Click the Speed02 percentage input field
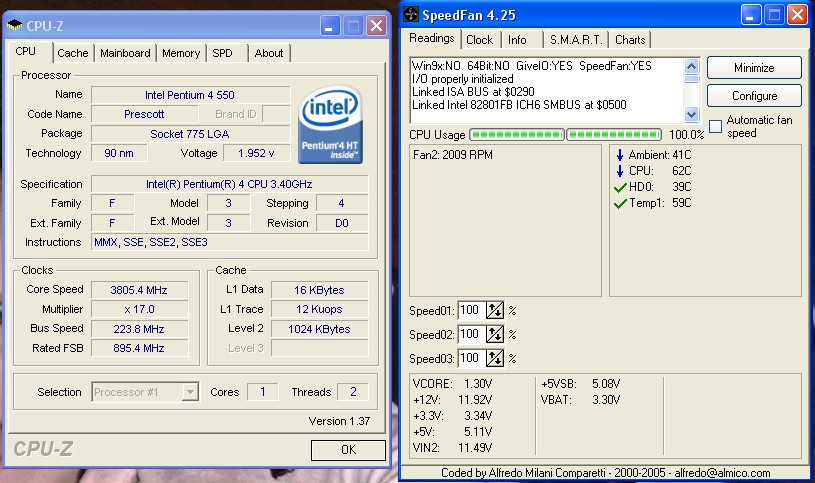Screen dimensions: 815x483 (471, 334)
